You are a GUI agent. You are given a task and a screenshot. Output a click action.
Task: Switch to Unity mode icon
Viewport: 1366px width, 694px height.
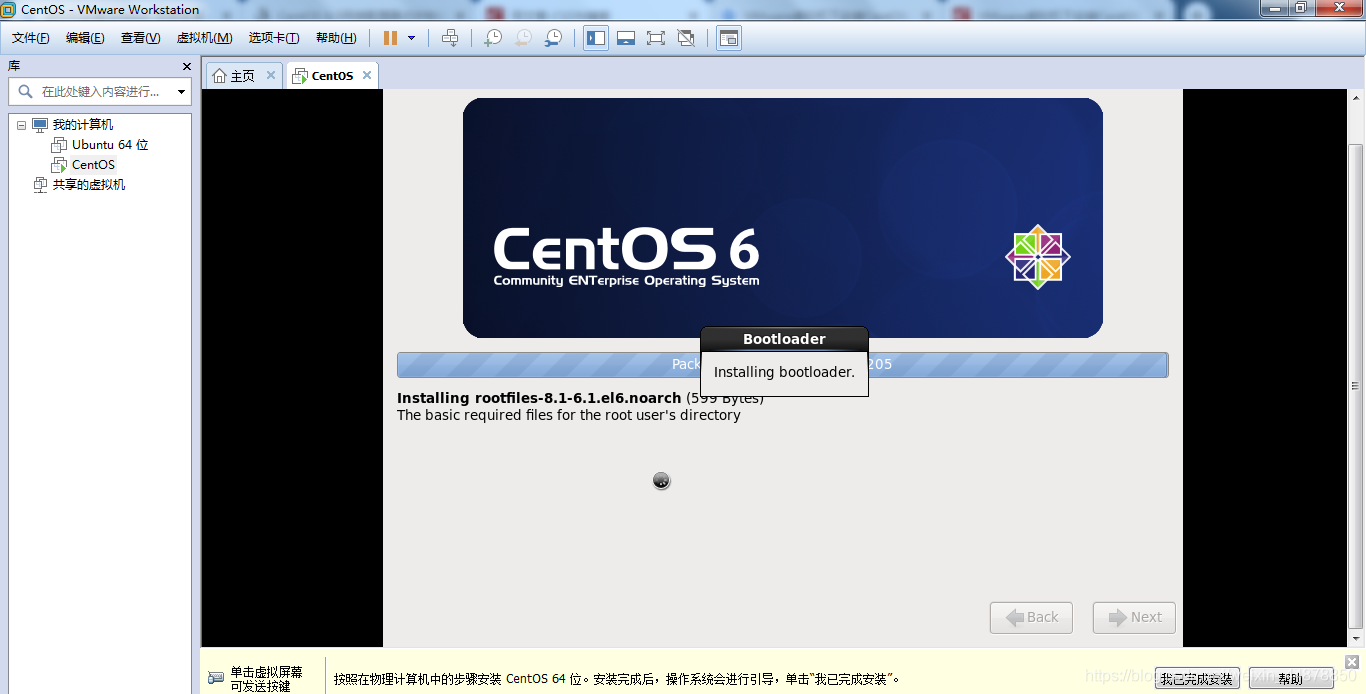point(686,38)
